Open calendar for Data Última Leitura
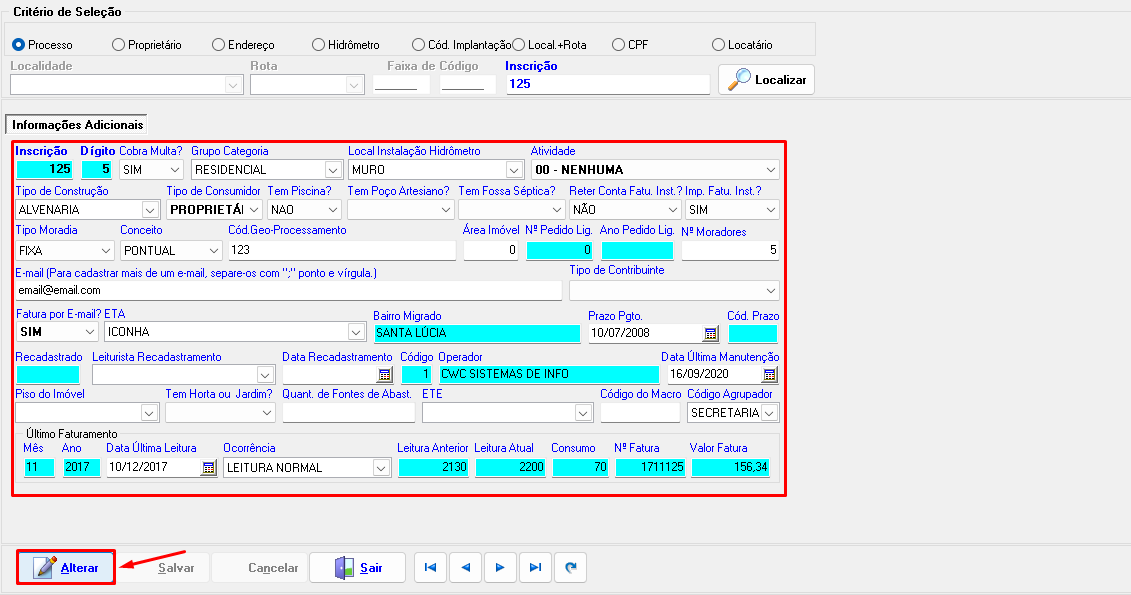 tap(208, 467)
